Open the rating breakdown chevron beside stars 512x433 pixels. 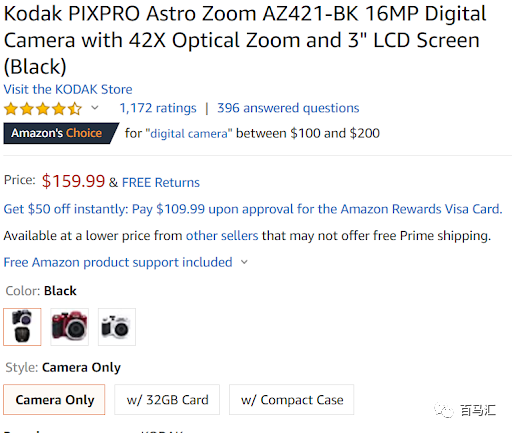(95, 108)
